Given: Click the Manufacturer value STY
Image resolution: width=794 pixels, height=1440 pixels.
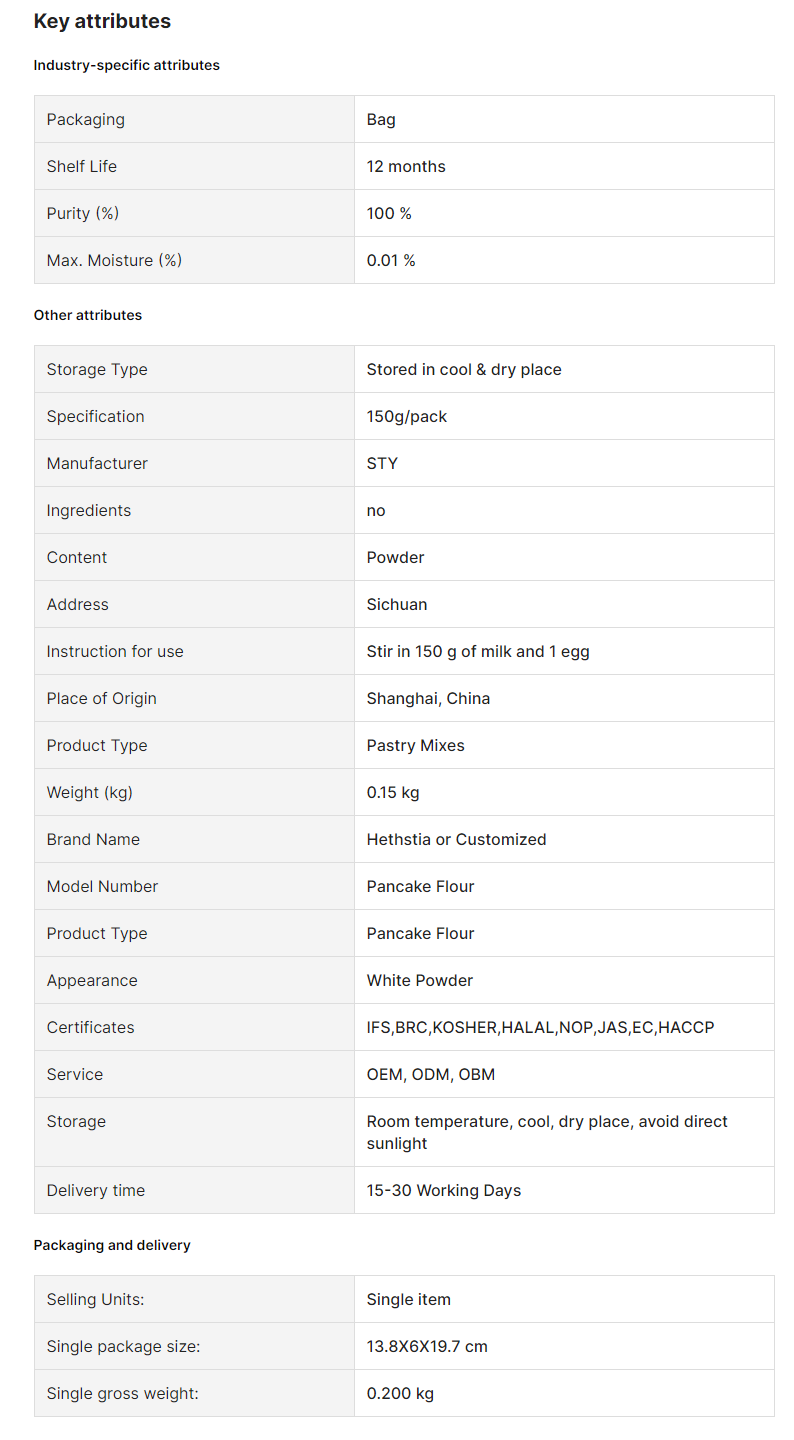Looking at the screenshot, I should pos(382,463).
